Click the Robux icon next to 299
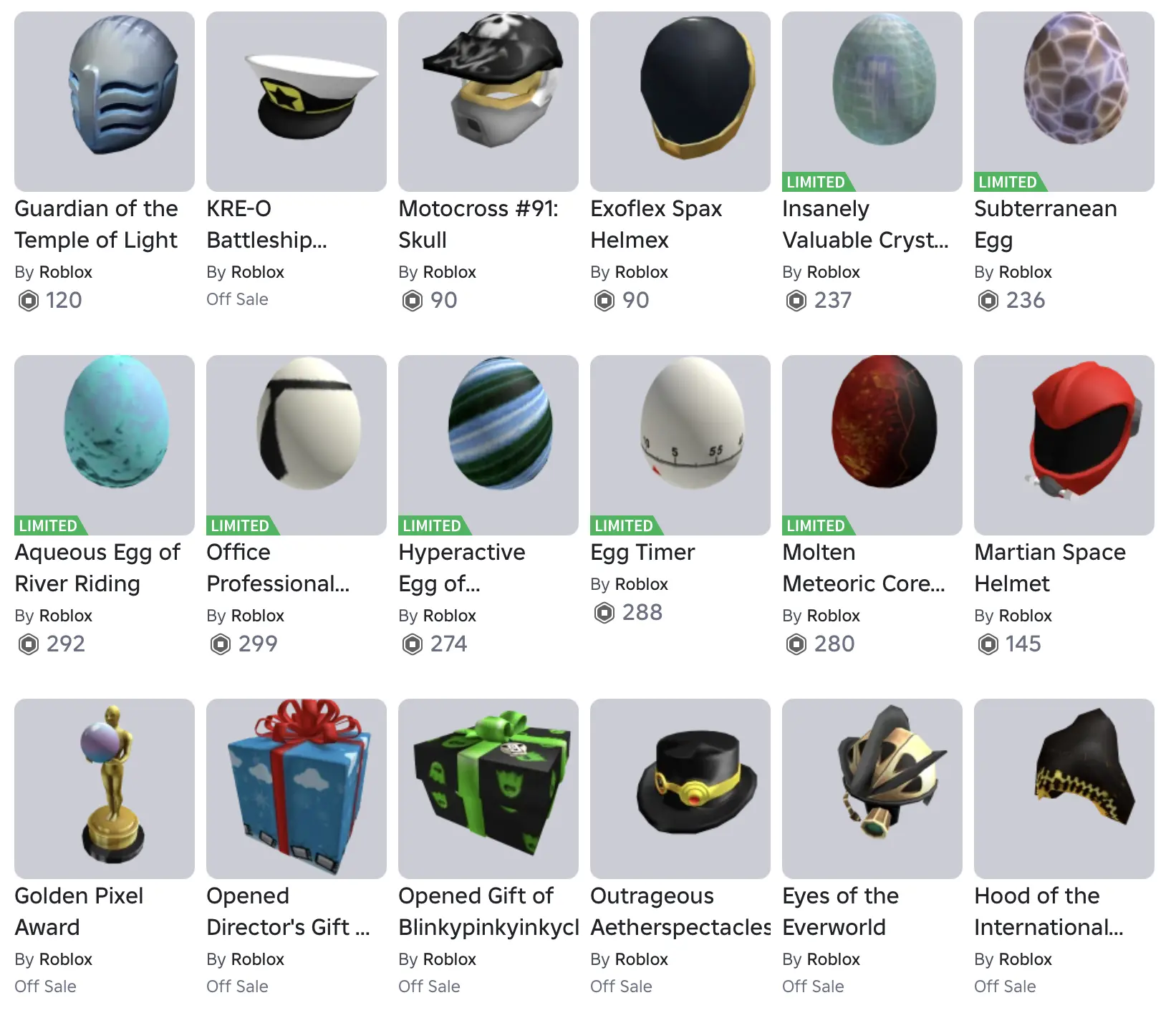 point(220,644)
